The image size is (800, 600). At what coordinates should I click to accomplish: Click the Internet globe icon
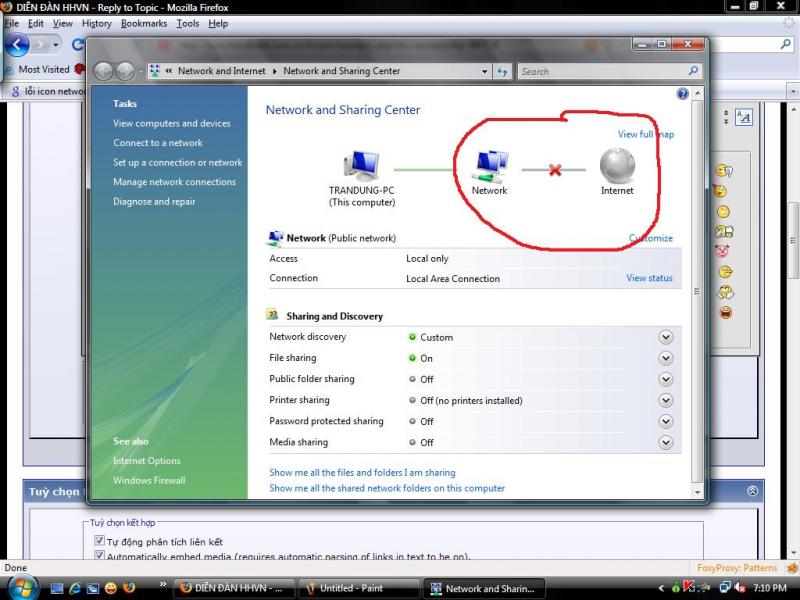617,165
